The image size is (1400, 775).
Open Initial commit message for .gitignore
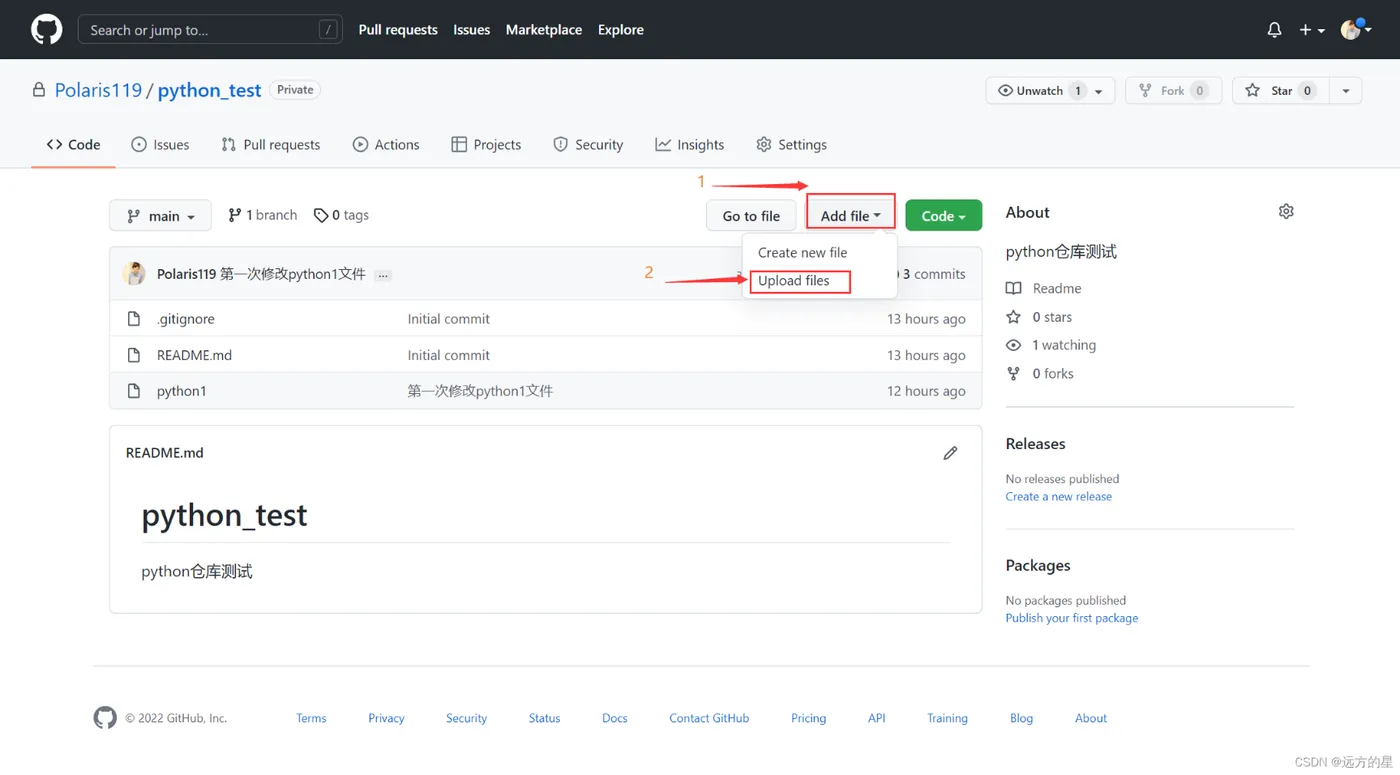click(x=449, y=319)
